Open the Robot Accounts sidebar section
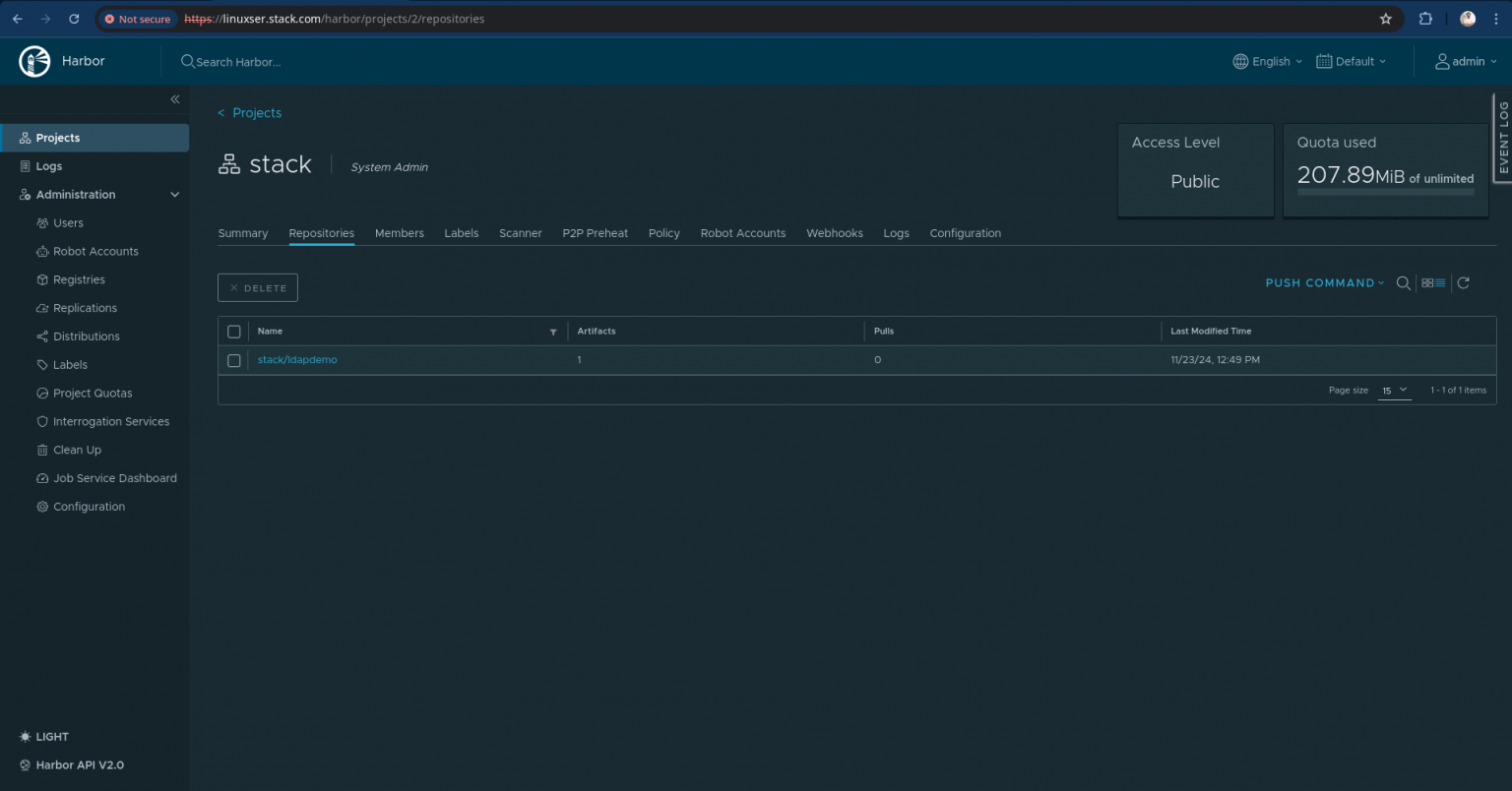1512x791 pixels. (x=94, y=251)
